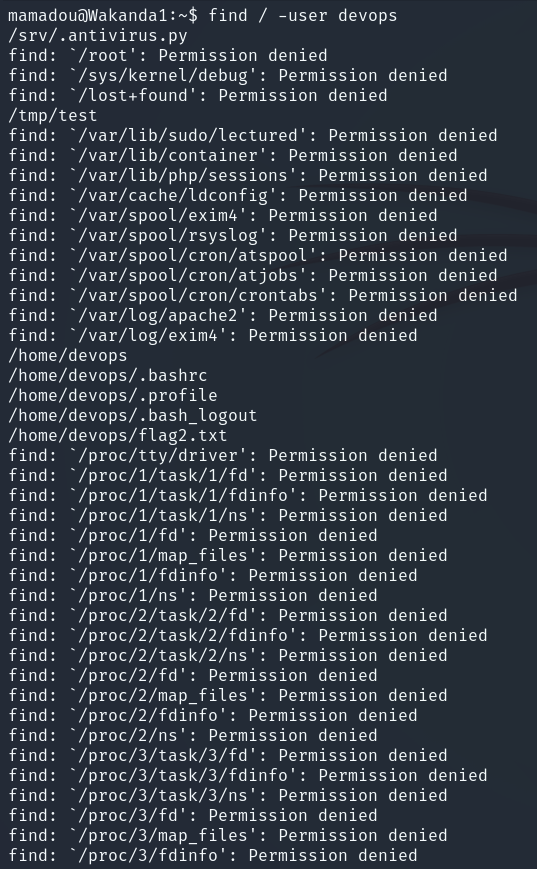This screenshot has width=537, height=869.
Task: Click the /tmp/test path line
Action: (53, 115)
